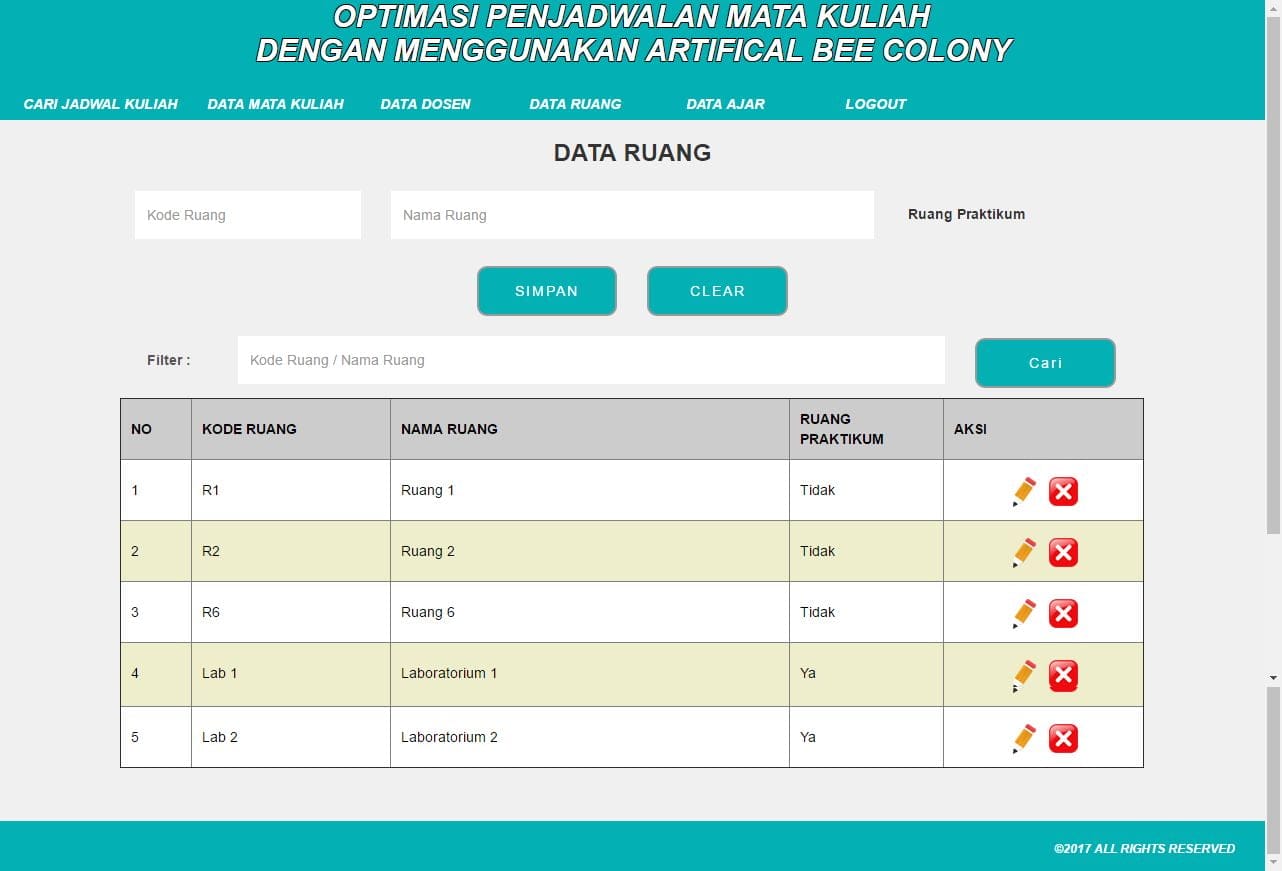Remove Ruang 6 with red X icon
The image size is (1282, 871).
tap(1063, 613)
